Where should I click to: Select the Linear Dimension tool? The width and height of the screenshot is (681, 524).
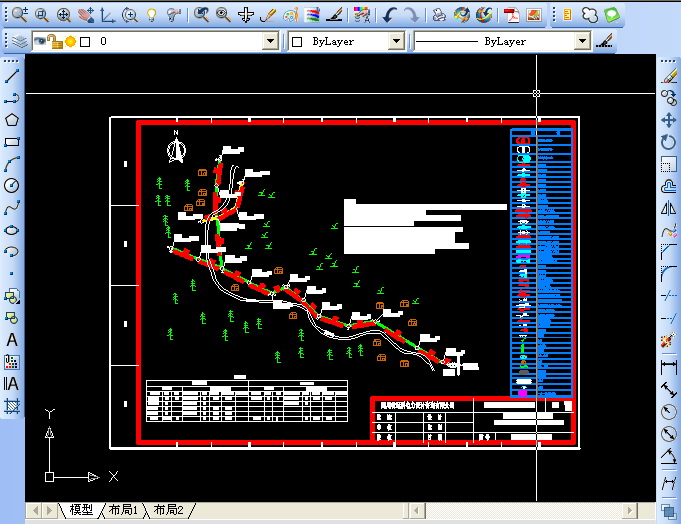point(669,367)
